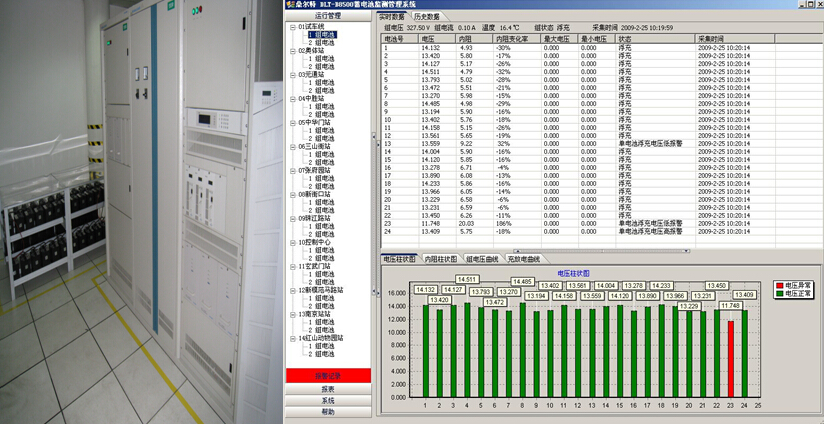824x424 pixels.
Task: Collapse the 01 station tree node
Action: click(x=293, y=27)
